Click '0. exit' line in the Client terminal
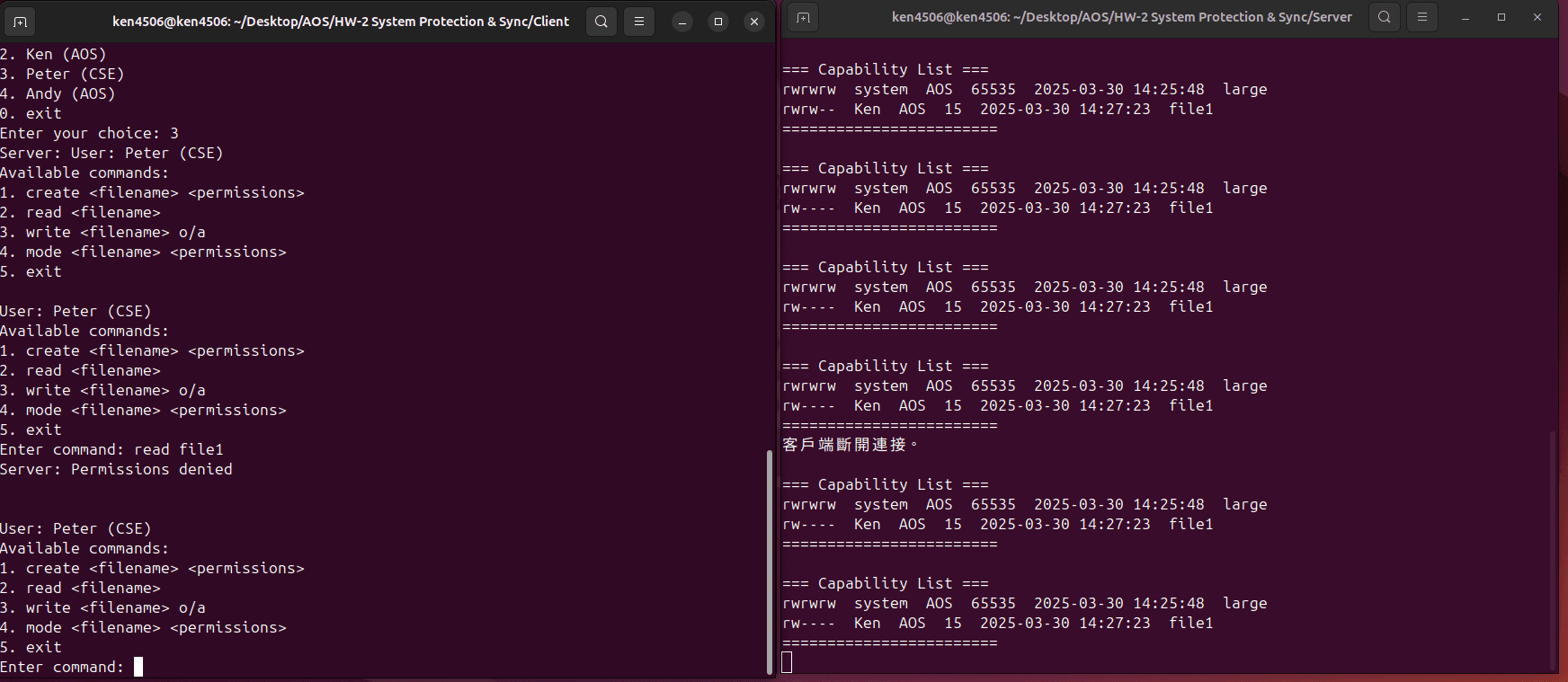This screenshot has width=1568, height=682. (31, 113)
